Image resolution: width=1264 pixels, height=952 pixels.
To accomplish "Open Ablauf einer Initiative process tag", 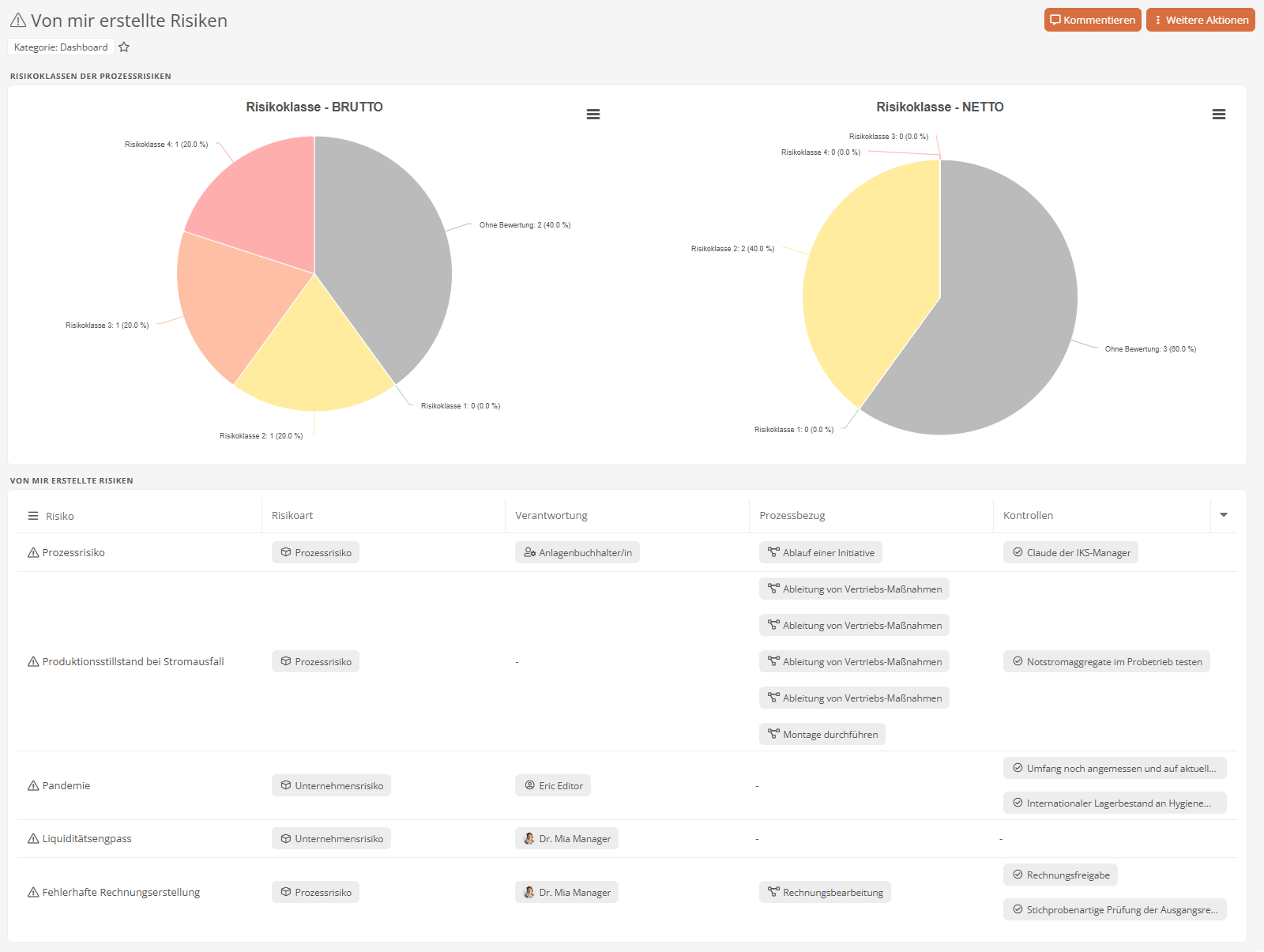I will pyautogui.click(x=821, y=552).
